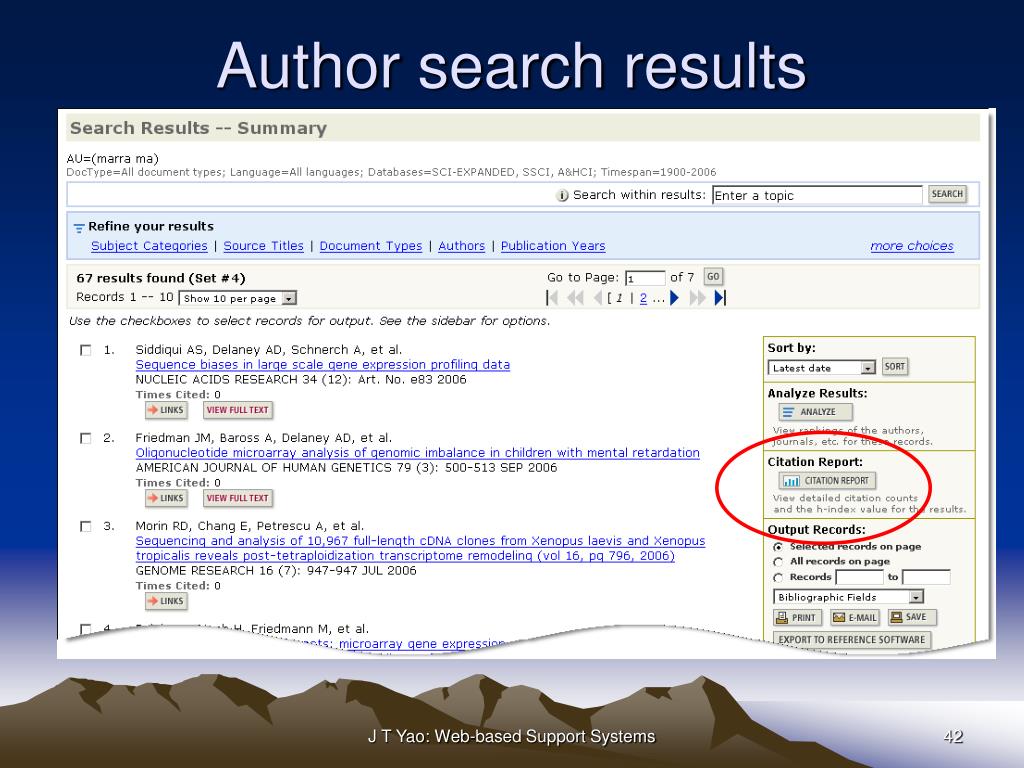
Task: Click '67 results found (Set #4)' text
Action: click(x=161, y=278)
